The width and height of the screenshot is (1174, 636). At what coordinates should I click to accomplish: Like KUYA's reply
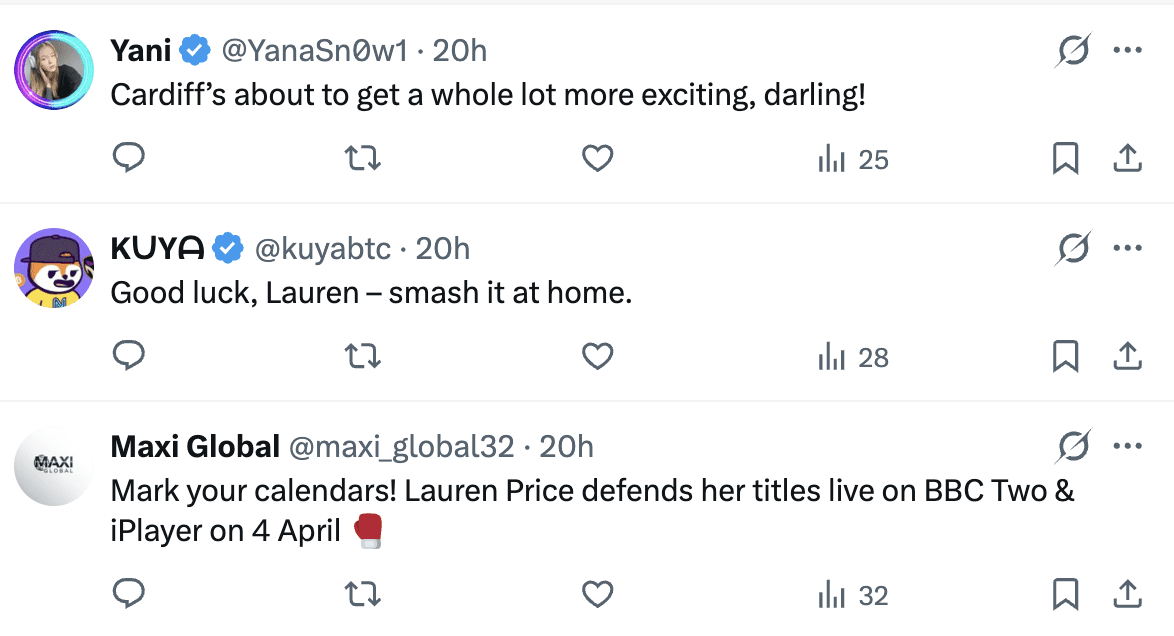597,356
